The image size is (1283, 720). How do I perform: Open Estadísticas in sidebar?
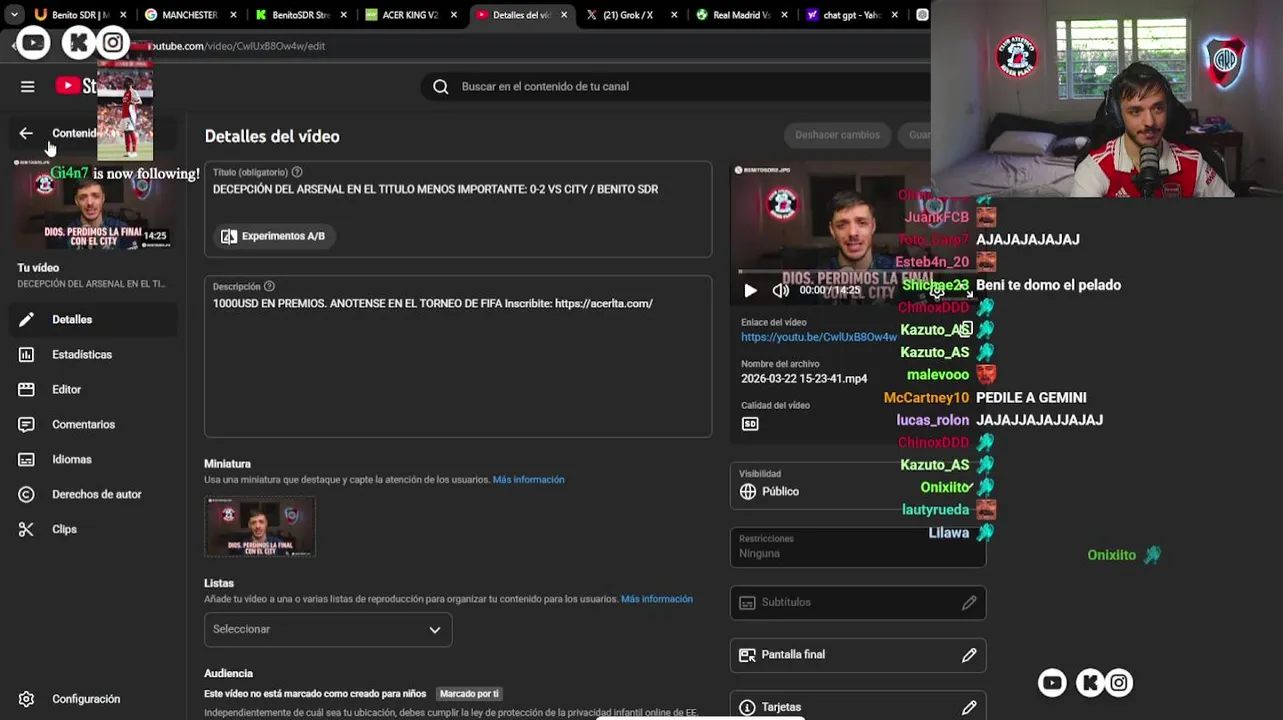click(x=95, y=355)
